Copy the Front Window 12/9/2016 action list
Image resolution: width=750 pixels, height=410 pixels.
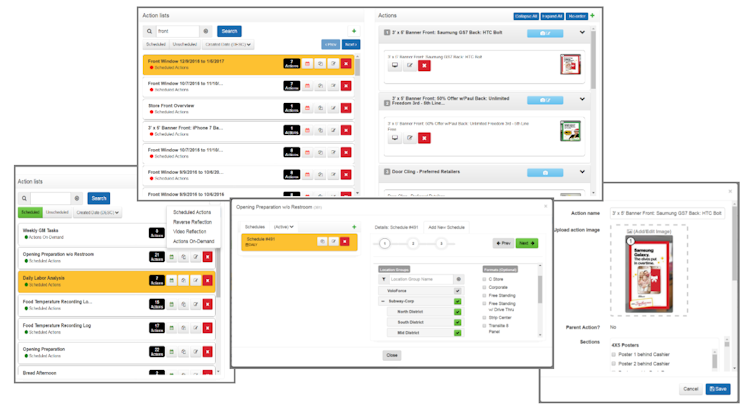tap(320, 64)
